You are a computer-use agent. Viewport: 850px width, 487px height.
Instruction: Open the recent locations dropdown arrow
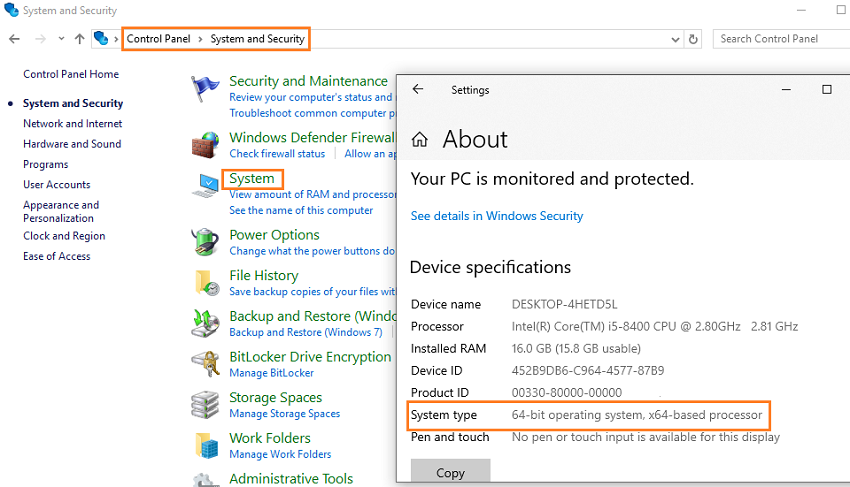coord(61,39)
